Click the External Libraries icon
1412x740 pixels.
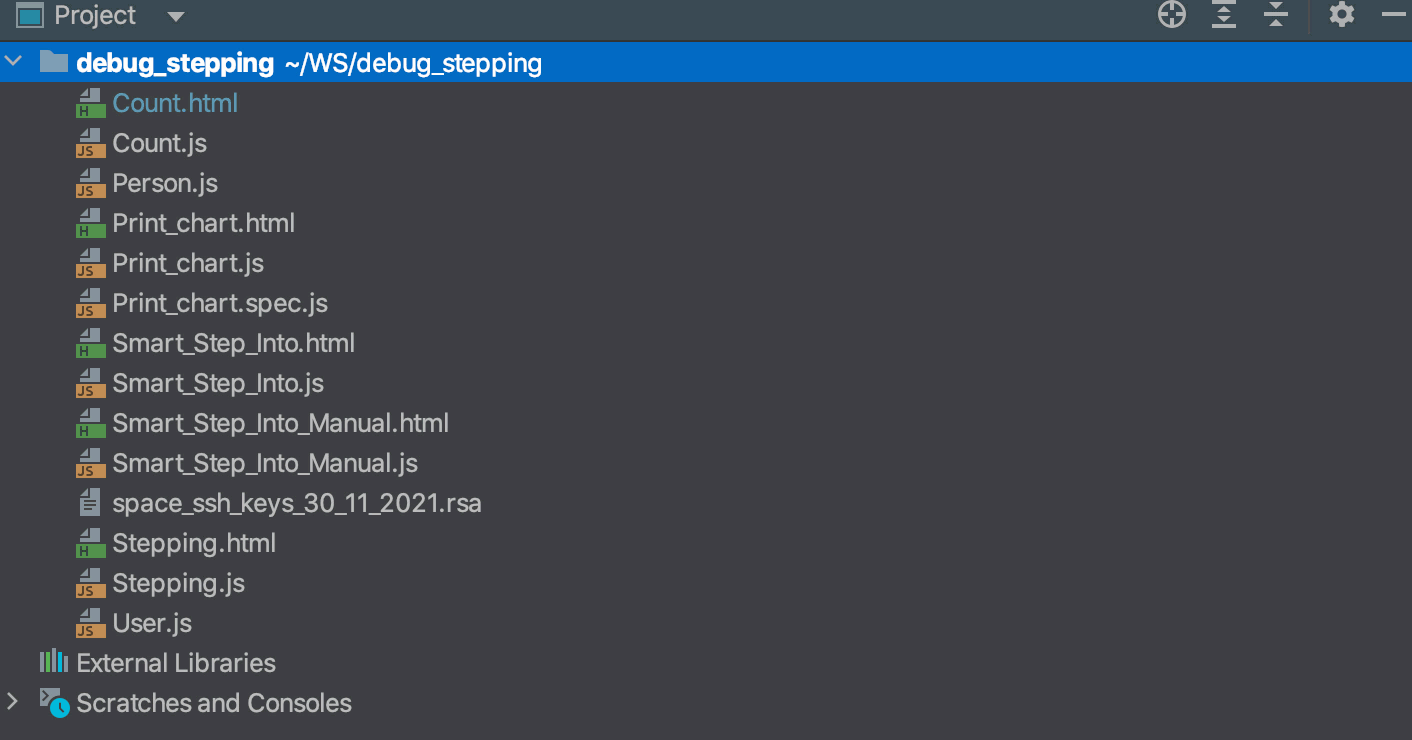coord(54,662)
